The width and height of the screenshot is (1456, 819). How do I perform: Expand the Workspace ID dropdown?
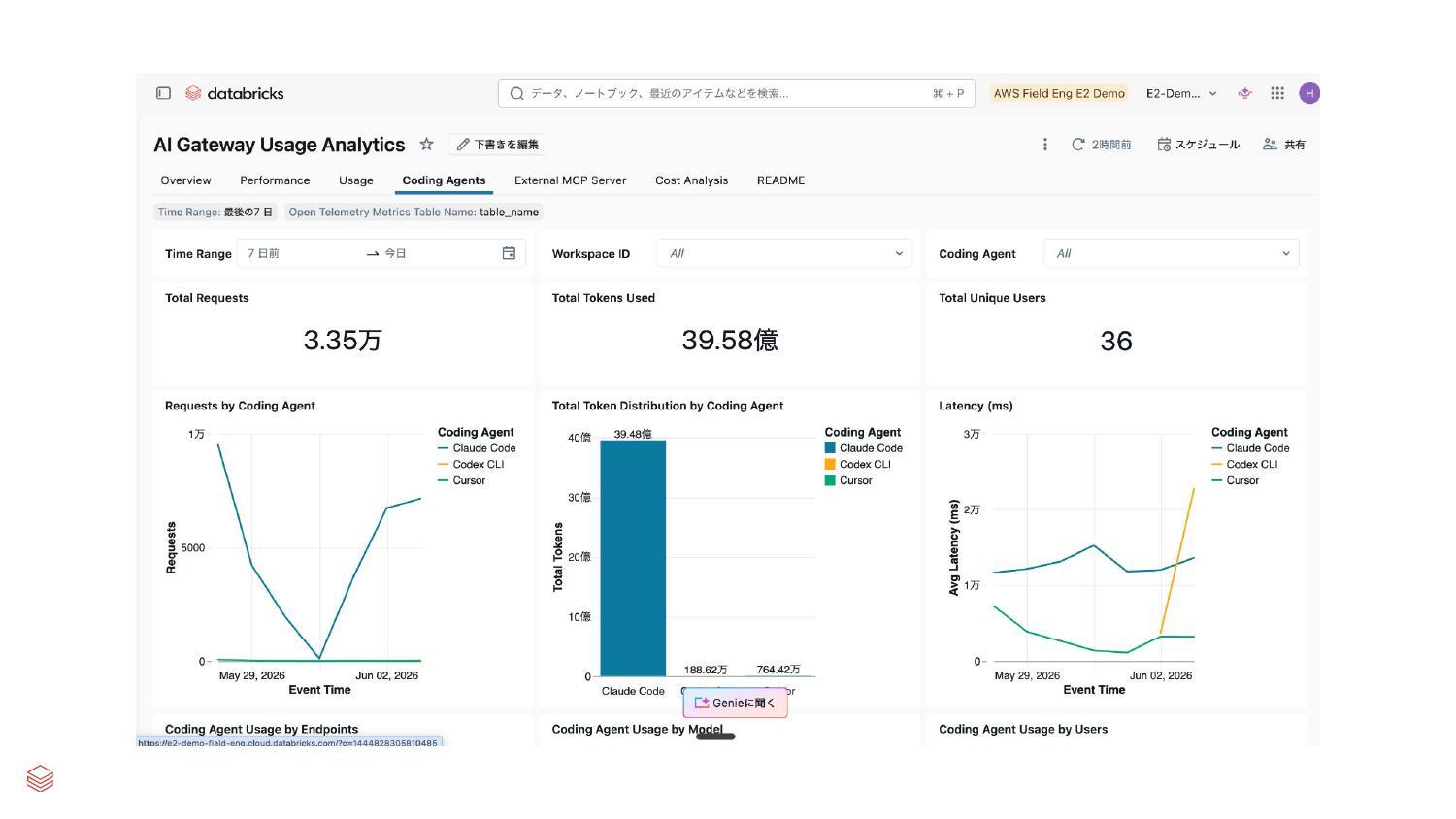(x=784, y=253)
